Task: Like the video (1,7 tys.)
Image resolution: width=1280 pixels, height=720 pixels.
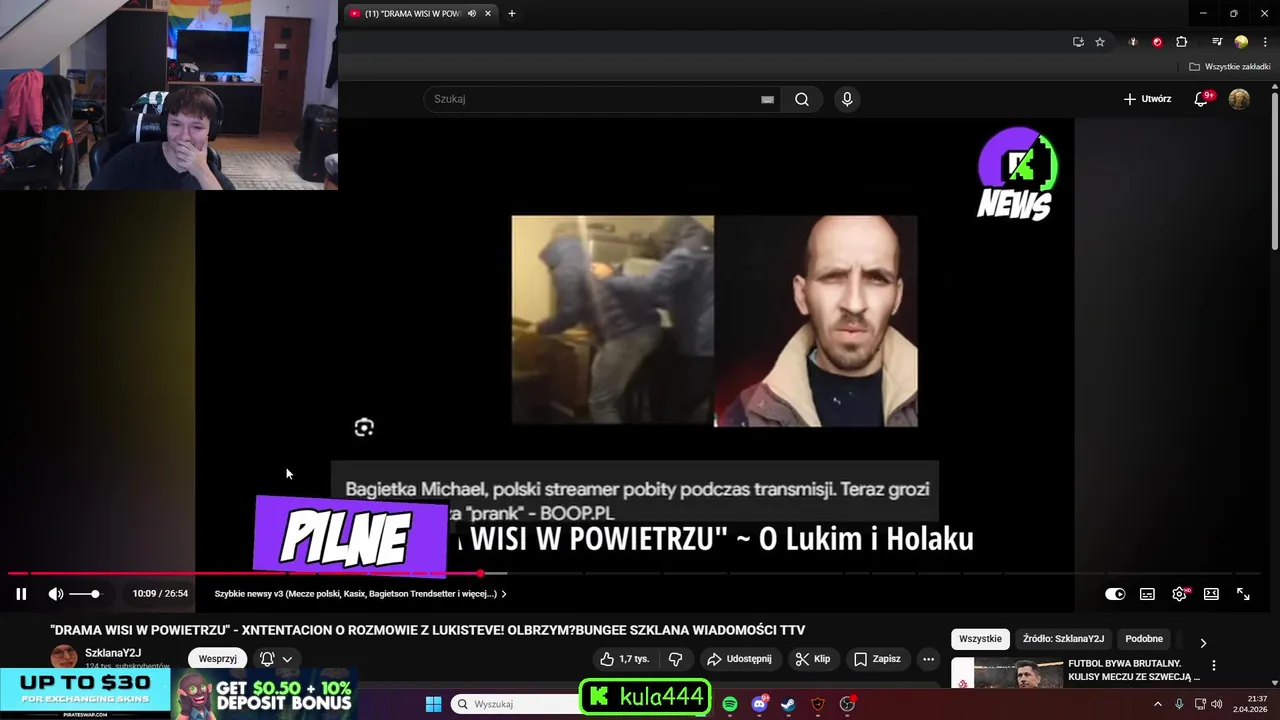Action: click(624, 659)
